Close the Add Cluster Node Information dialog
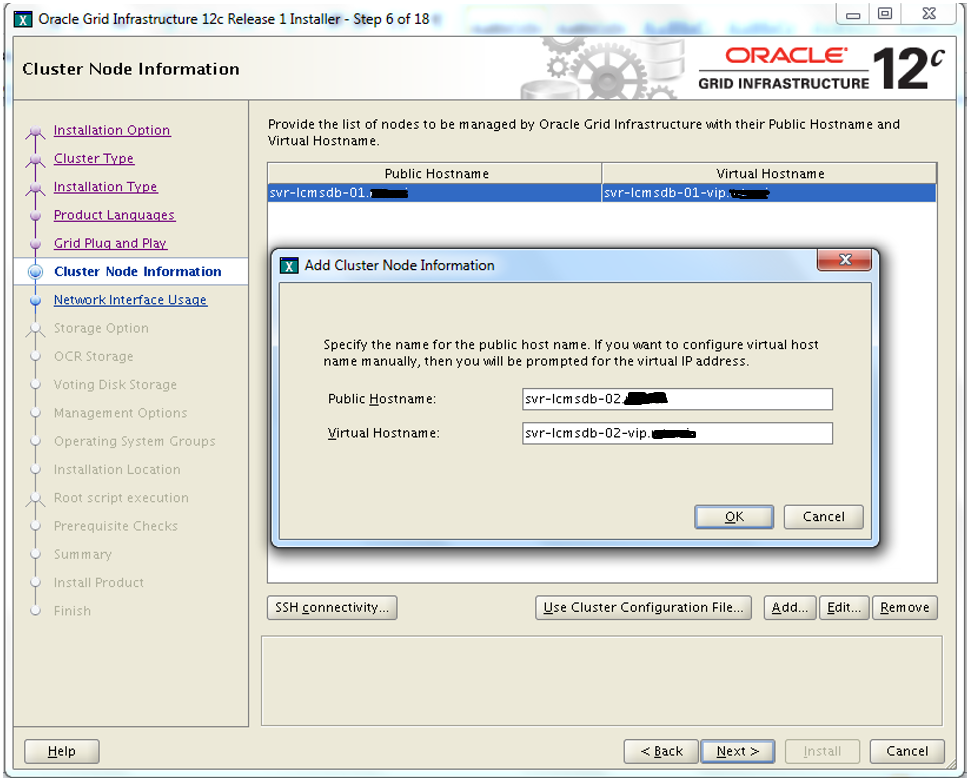 pos(844,260)
